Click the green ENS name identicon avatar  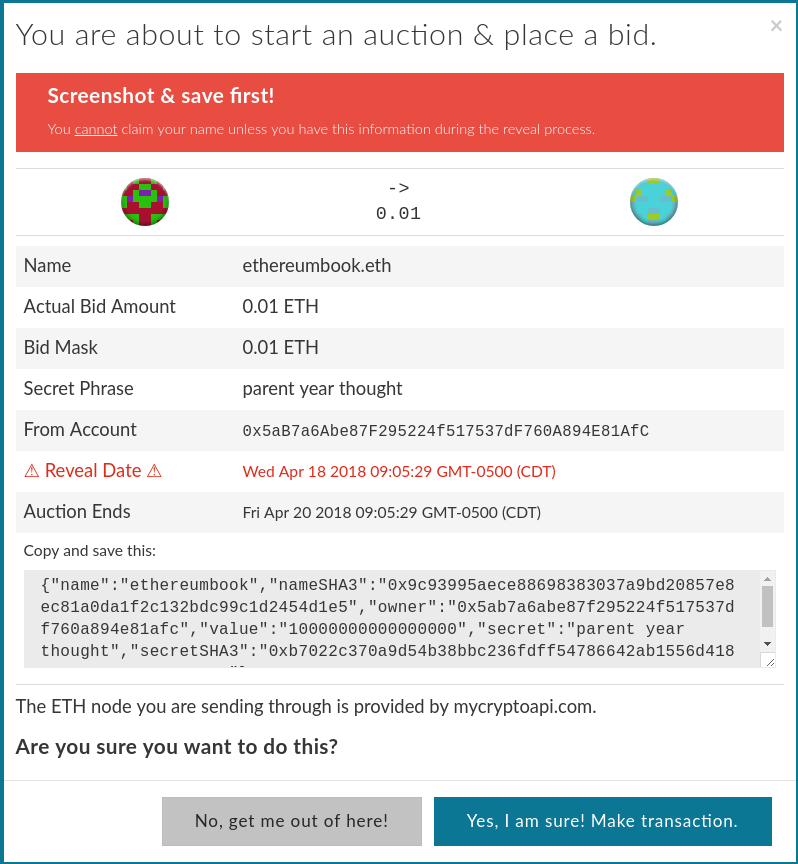pyautogui.click(x=144, y=201)
